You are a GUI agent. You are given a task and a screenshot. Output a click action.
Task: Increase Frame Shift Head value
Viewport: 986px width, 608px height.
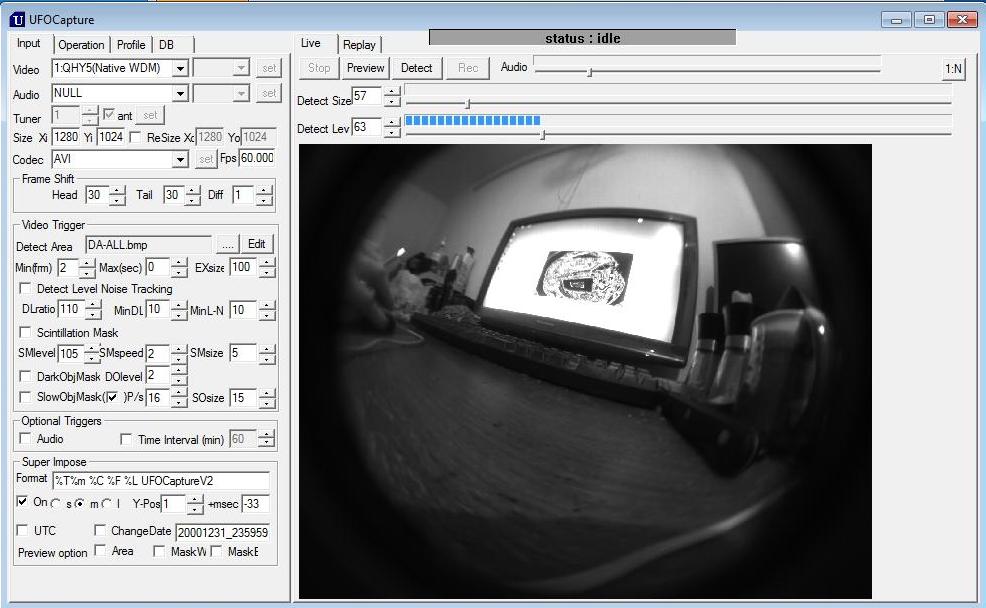[x=118, y=191]
